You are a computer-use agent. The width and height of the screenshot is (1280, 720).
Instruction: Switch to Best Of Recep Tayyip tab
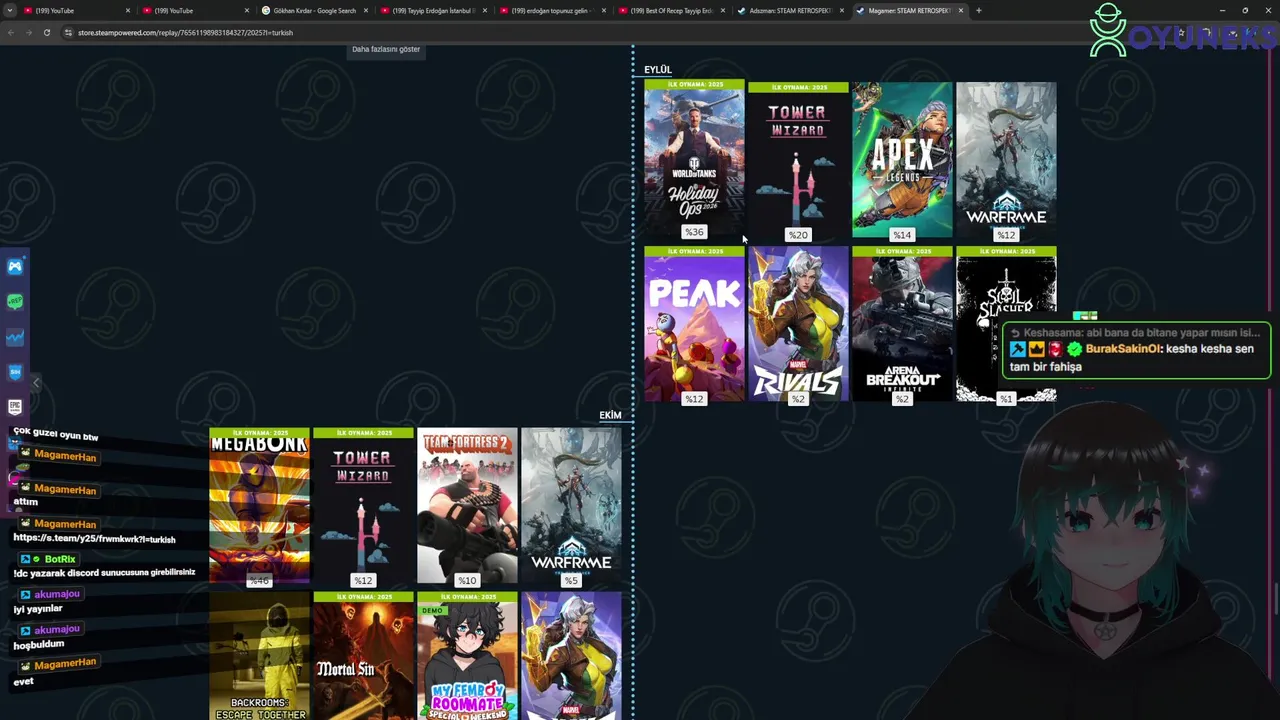coord(670,10)
